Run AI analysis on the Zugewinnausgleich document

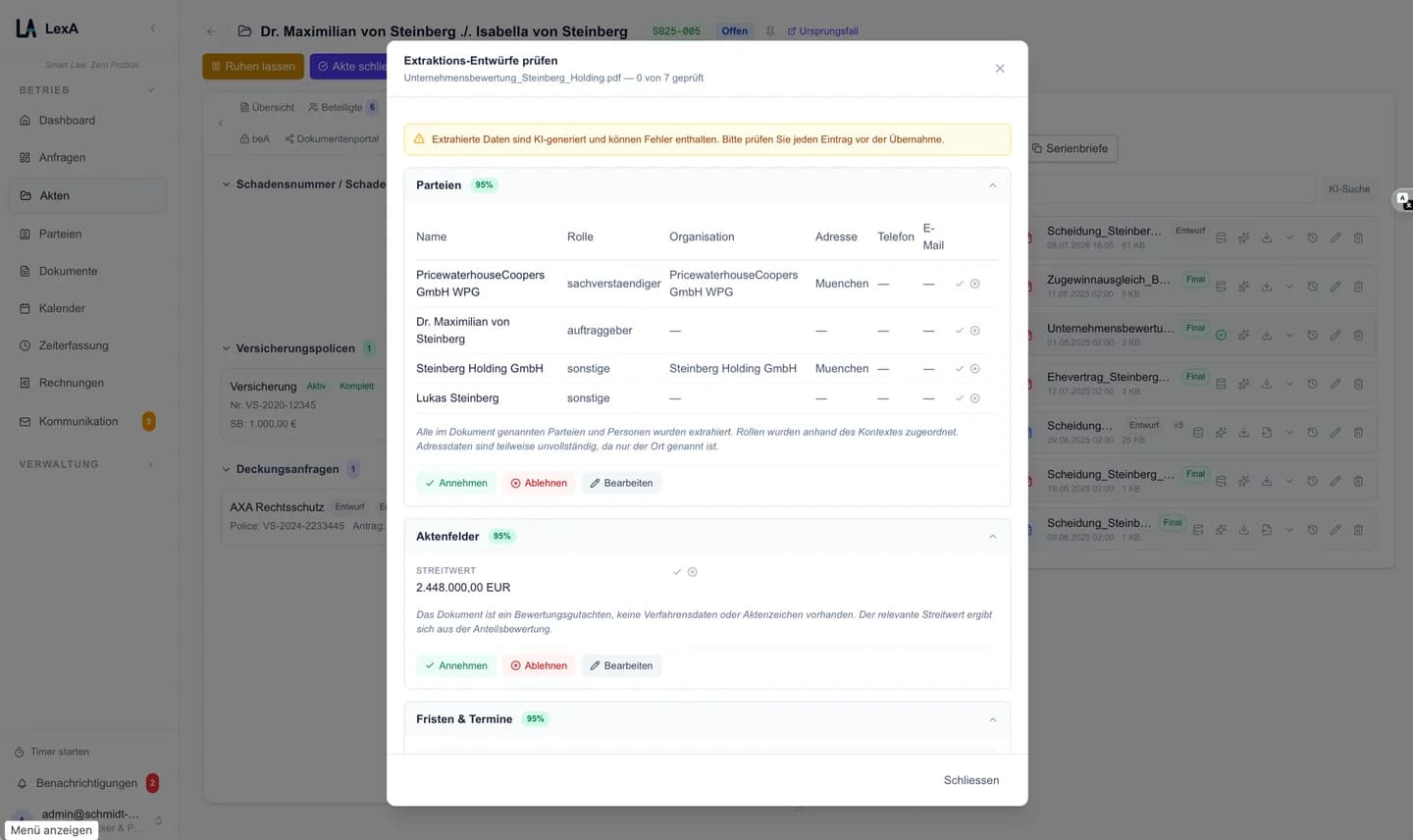click(x=1243, y=287)
